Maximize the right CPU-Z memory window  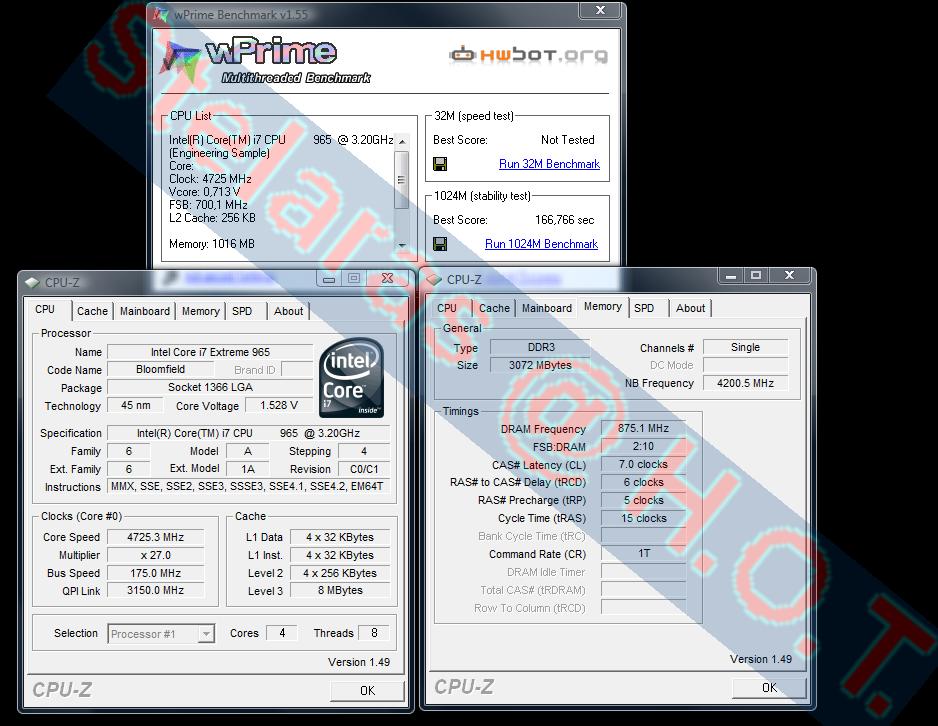point(756,275)
